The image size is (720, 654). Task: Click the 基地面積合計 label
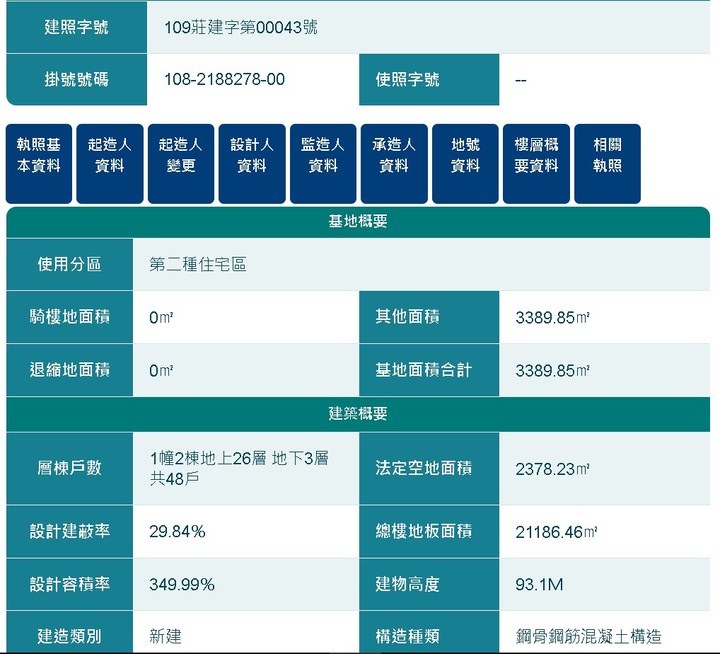coord(423,370)
